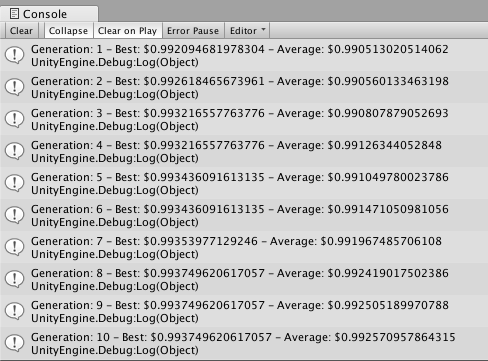Viewport: 488px width, 361px height.
Task: Click UnityEngine.Debug:Log(Object) under Generation: 5
Action: (115, 191)
